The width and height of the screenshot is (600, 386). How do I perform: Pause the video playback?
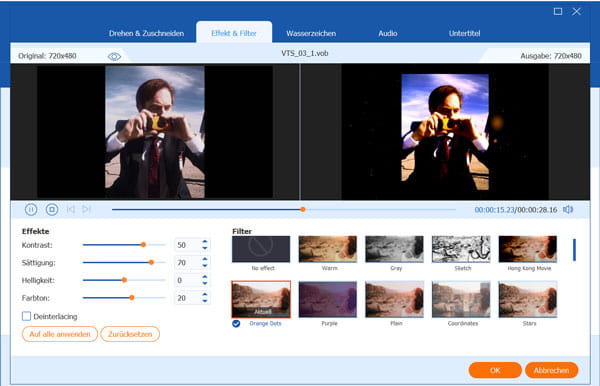point(31,209)
